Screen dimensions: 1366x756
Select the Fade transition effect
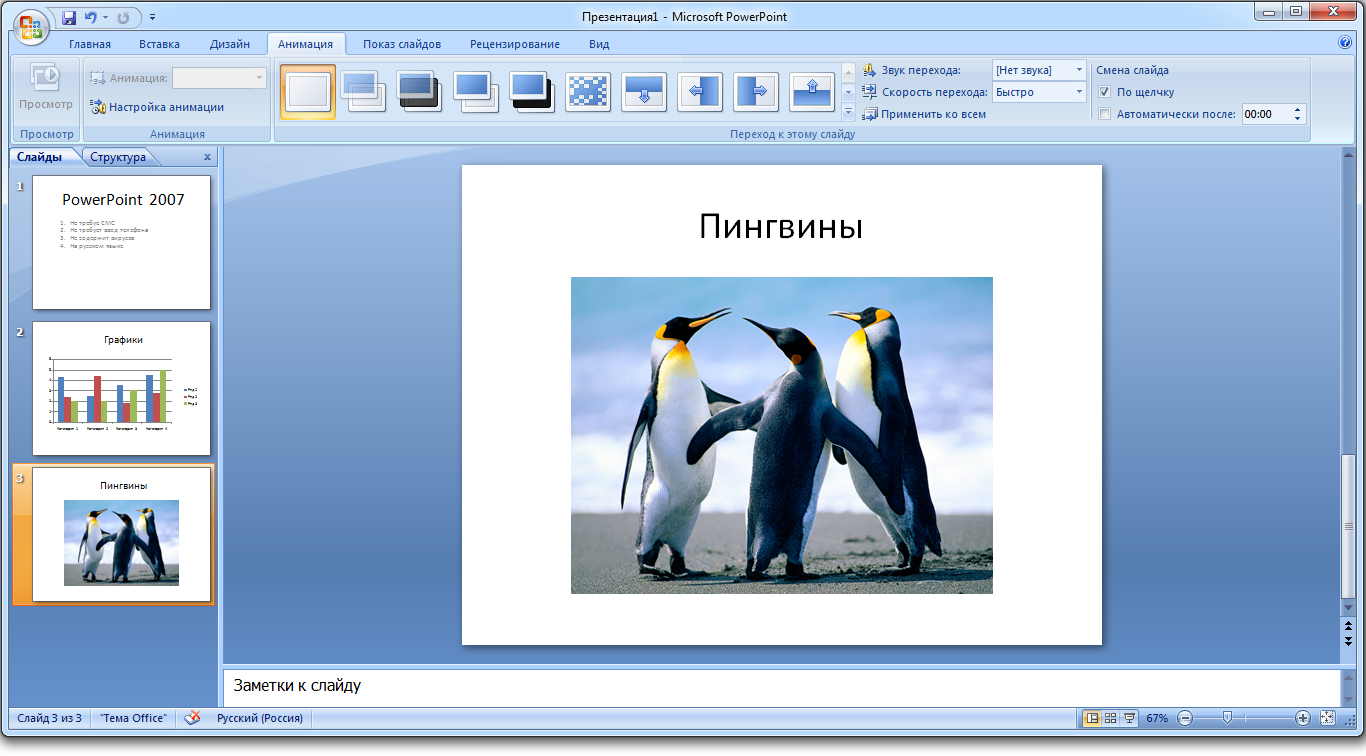364,92
